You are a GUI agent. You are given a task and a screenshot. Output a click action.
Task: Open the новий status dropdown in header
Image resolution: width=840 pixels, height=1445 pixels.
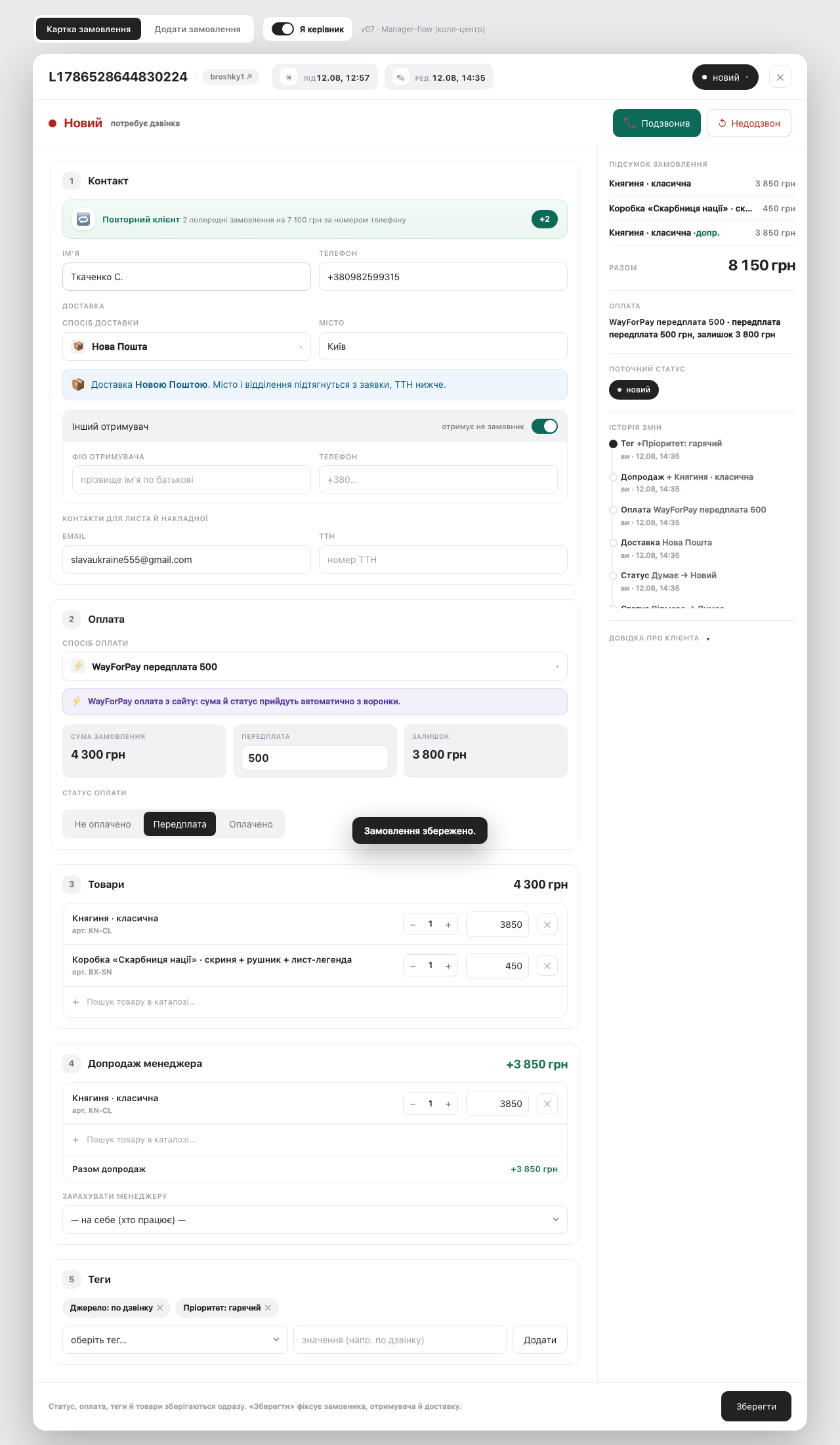pyautogui.click(x=725, y=77)
